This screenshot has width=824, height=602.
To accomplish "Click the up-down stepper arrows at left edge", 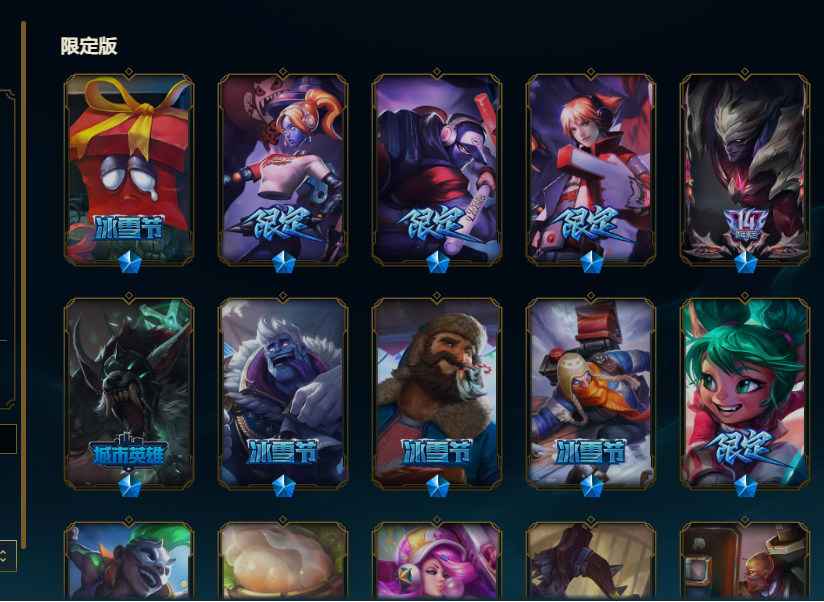I will [x=4, y=556].
